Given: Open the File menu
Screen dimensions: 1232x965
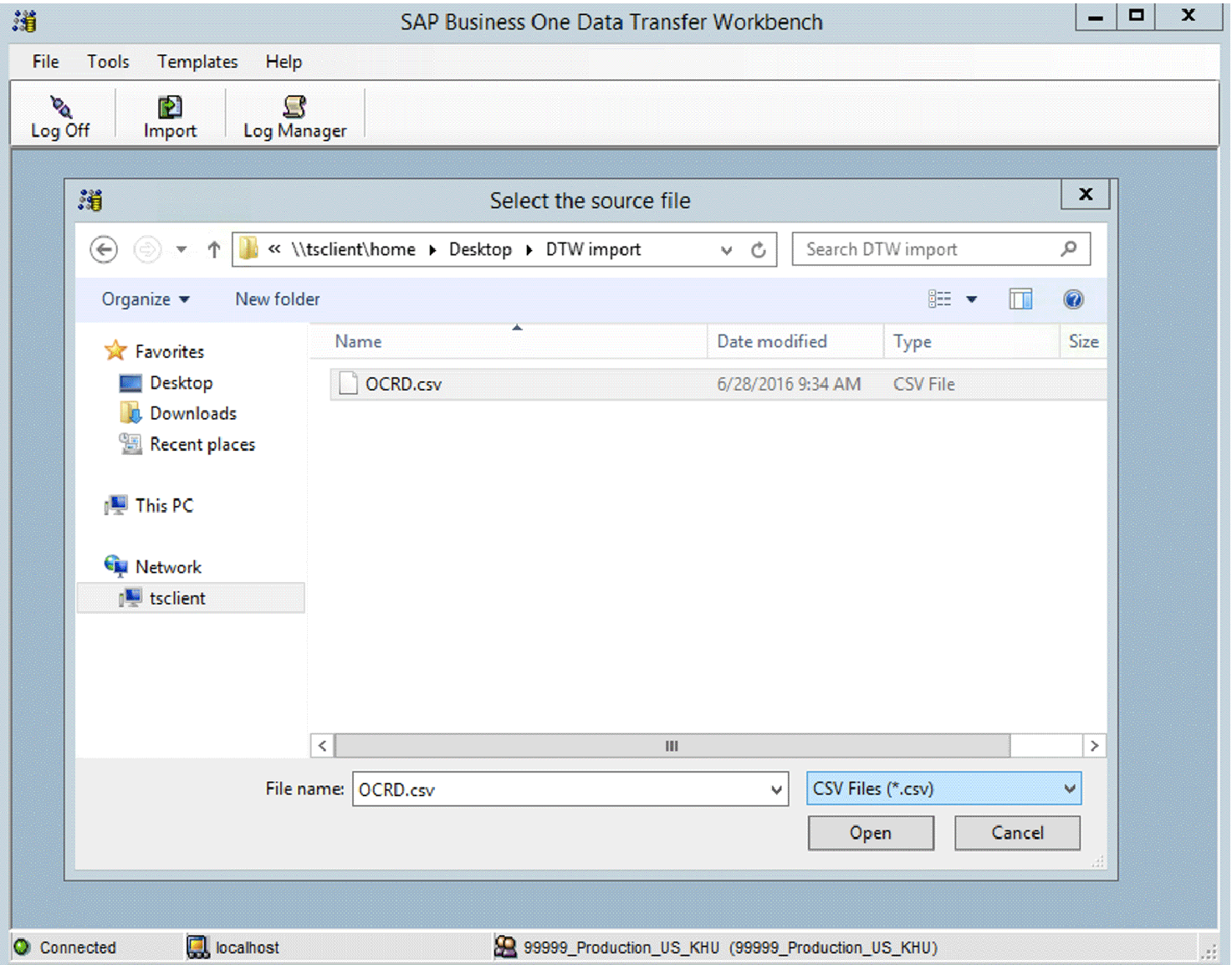Looking at the screenshot, I should tap(45, 62).
